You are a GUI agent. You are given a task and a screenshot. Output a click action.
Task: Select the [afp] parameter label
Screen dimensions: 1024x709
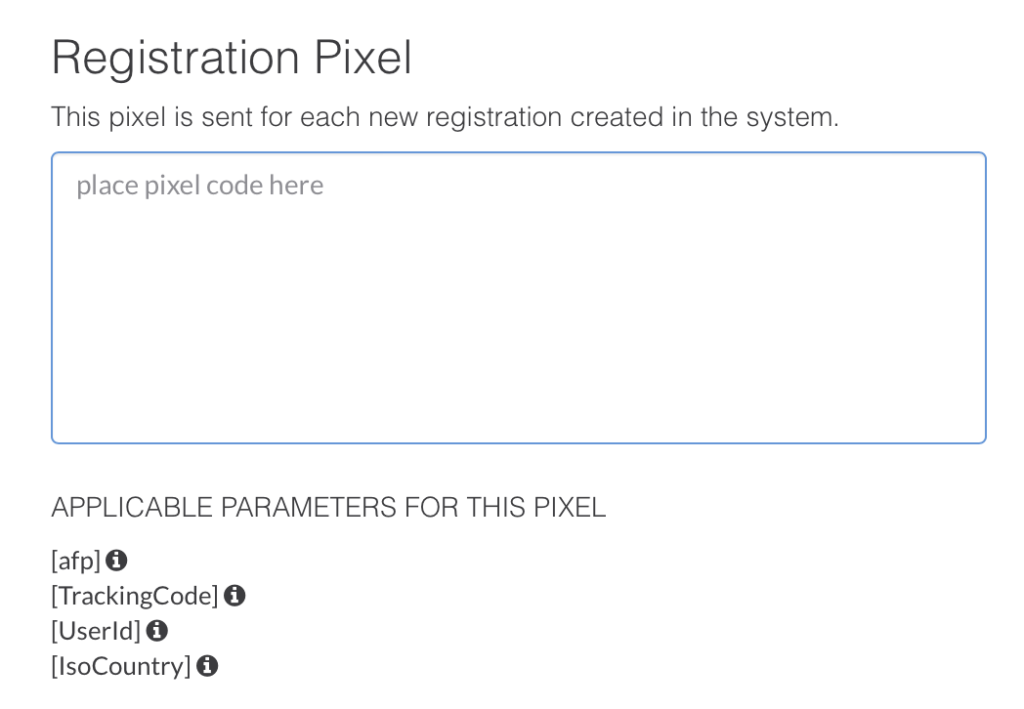click(76, 561)
